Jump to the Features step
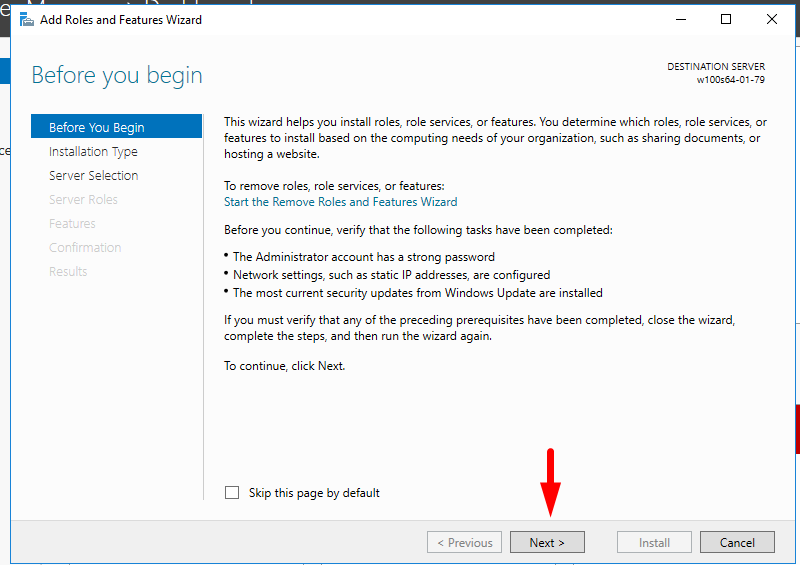 [x=72, y=224]
